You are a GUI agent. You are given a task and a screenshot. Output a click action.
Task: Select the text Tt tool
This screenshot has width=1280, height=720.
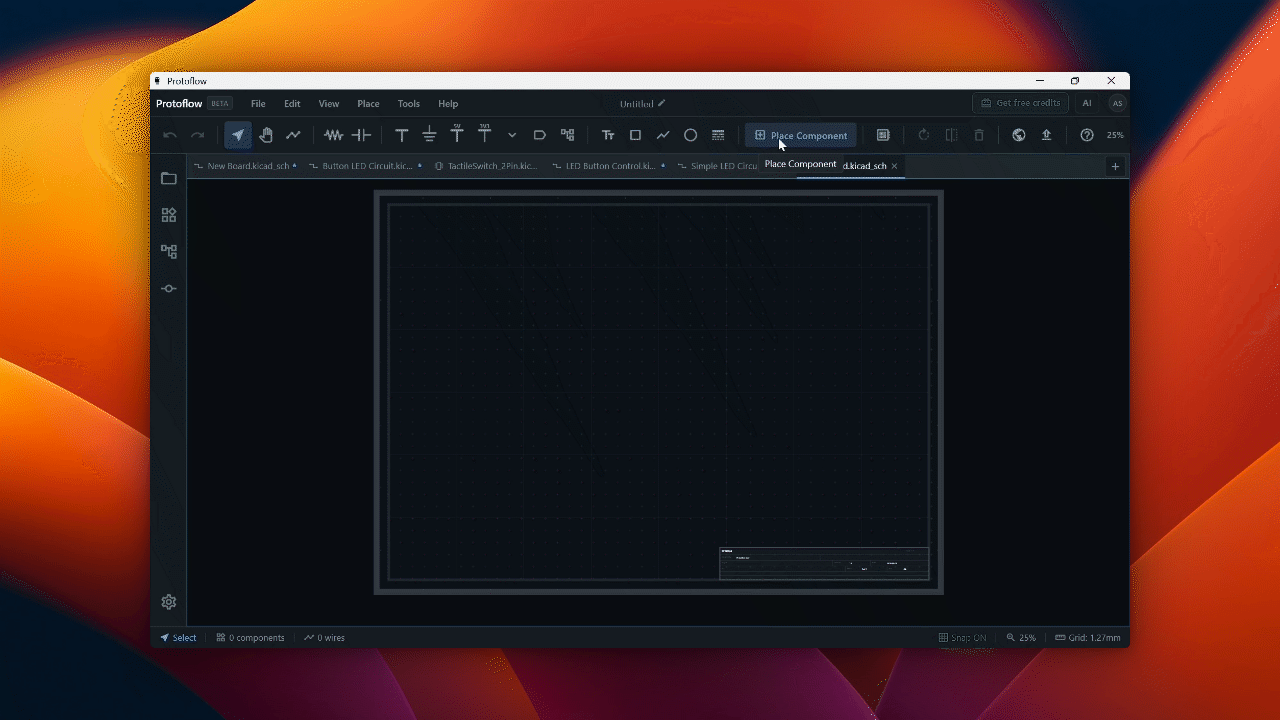608,135
